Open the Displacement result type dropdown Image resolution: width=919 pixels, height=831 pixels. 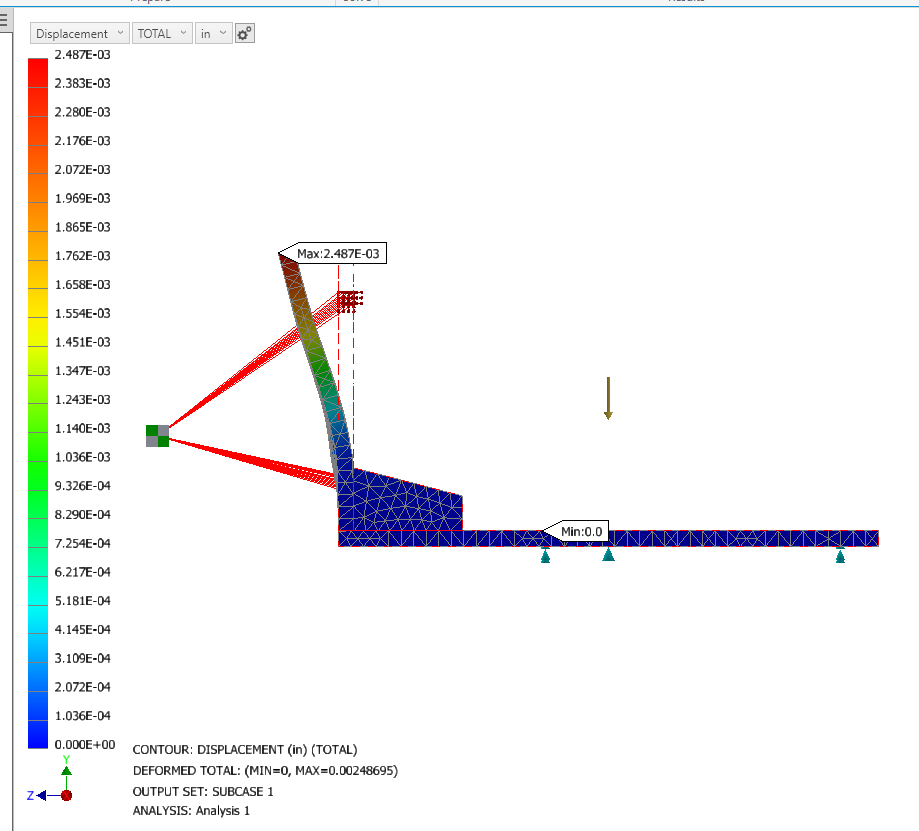(79, 33)
